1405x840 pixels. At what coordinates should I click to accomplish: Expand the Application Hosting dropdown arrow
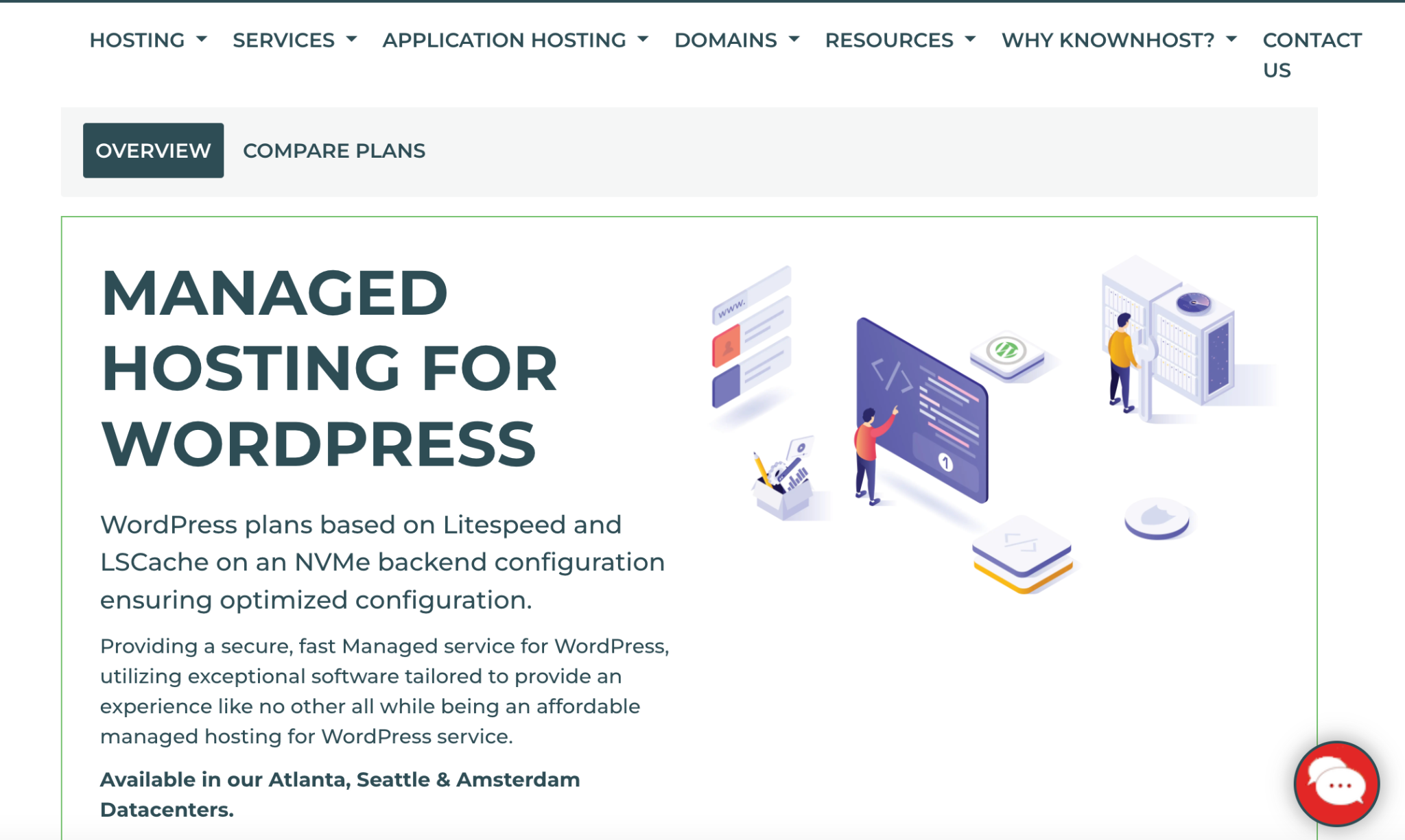click(642, 40)
